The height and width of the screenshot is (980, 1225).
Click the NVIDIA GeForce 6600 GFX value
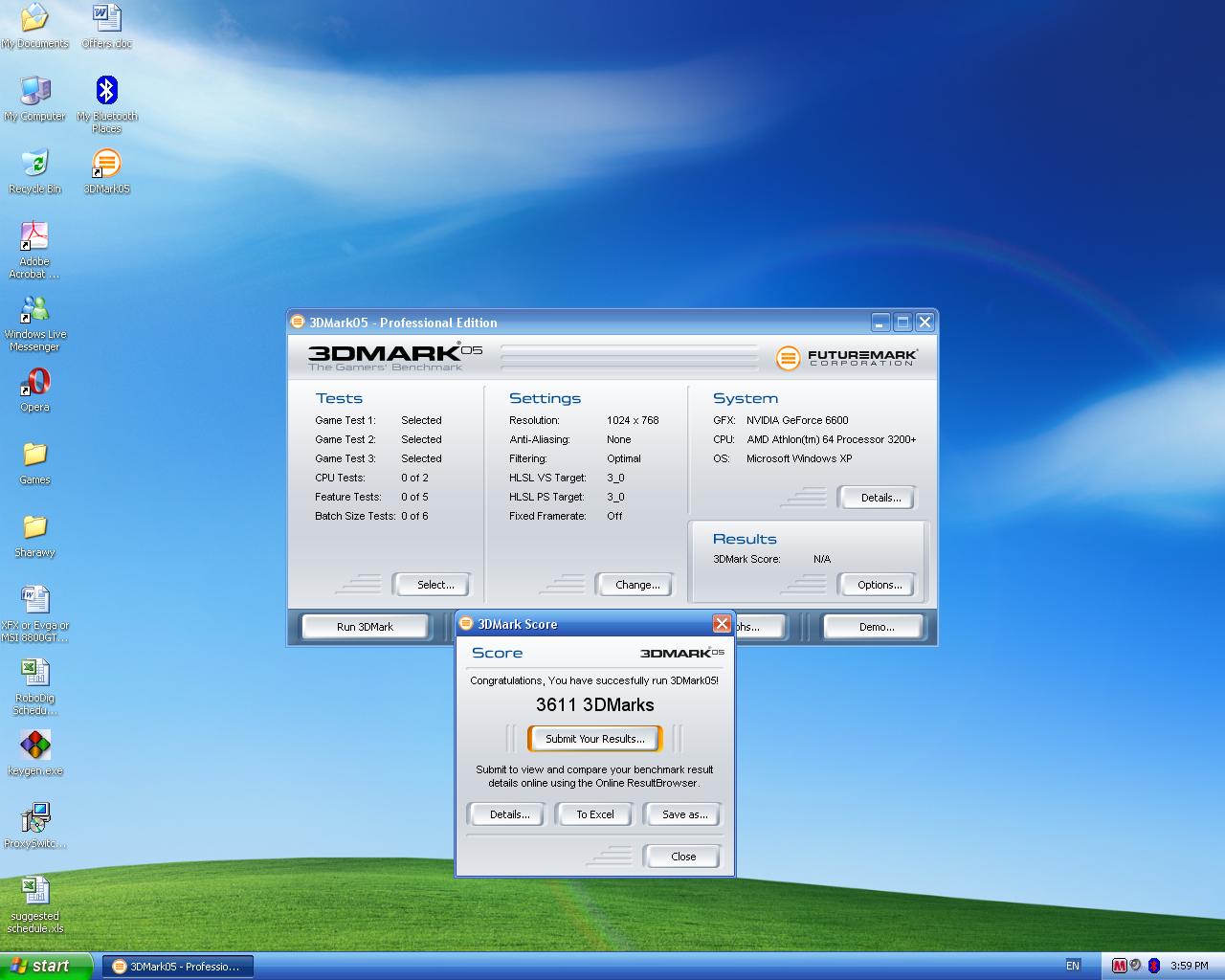coord(797,420)
